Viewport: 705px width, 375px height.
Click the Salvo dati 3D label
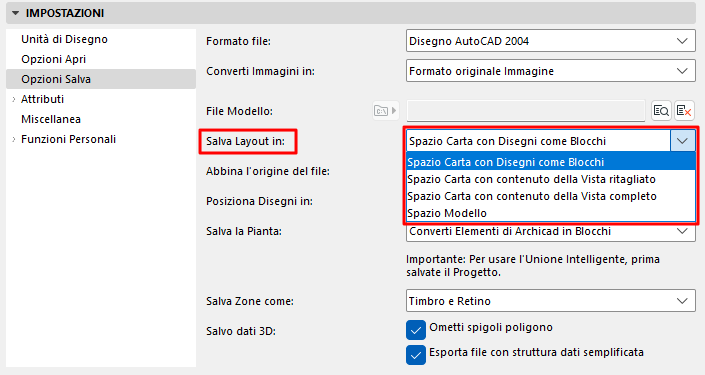241,331
